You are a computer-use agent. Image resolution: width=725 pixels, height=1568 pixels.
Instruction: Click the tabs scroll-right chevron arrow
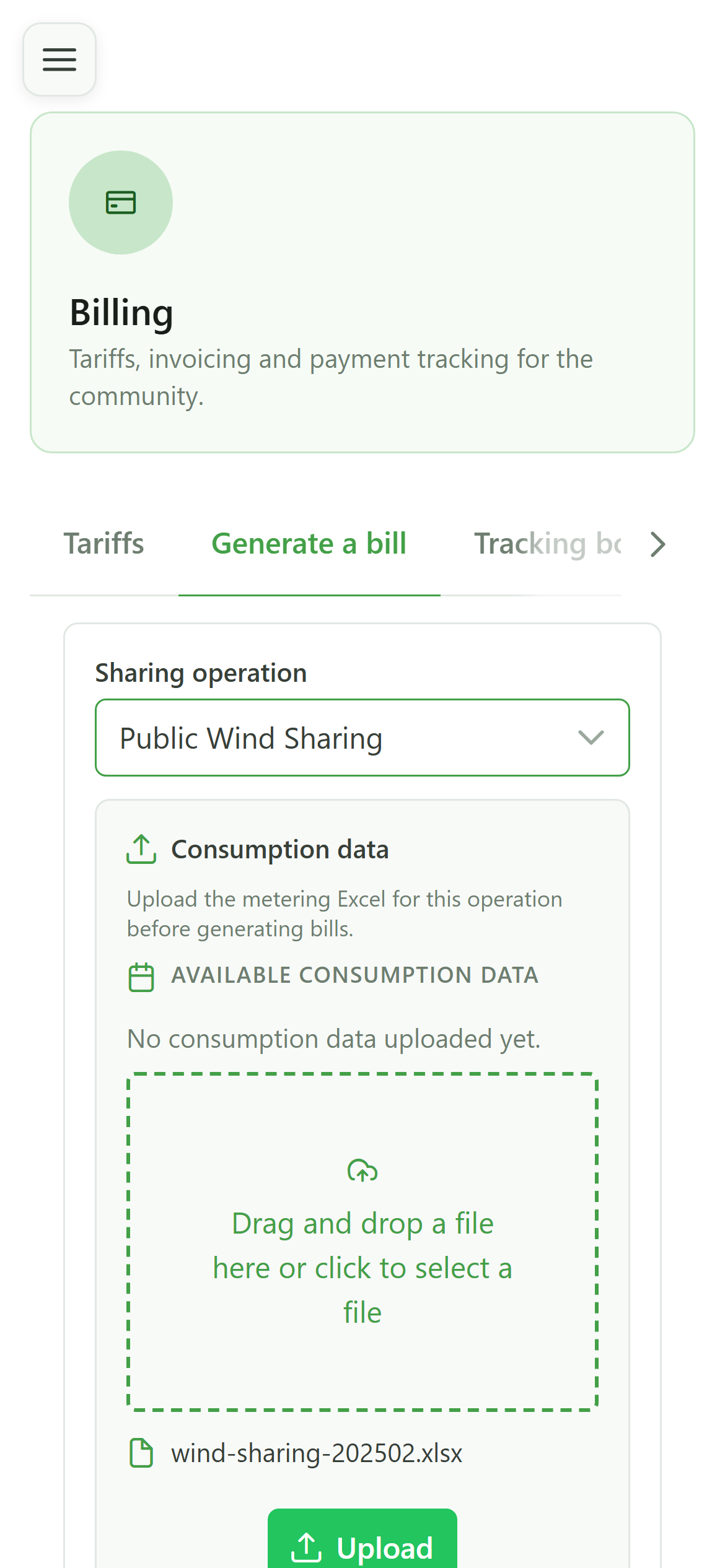point(658,544)
